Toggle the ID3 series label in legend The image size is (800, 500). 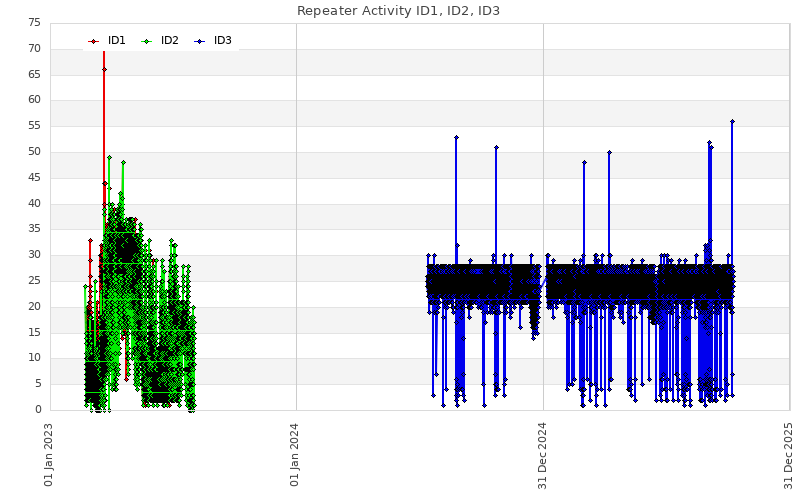pyautogui.click(x=223, y=41)
